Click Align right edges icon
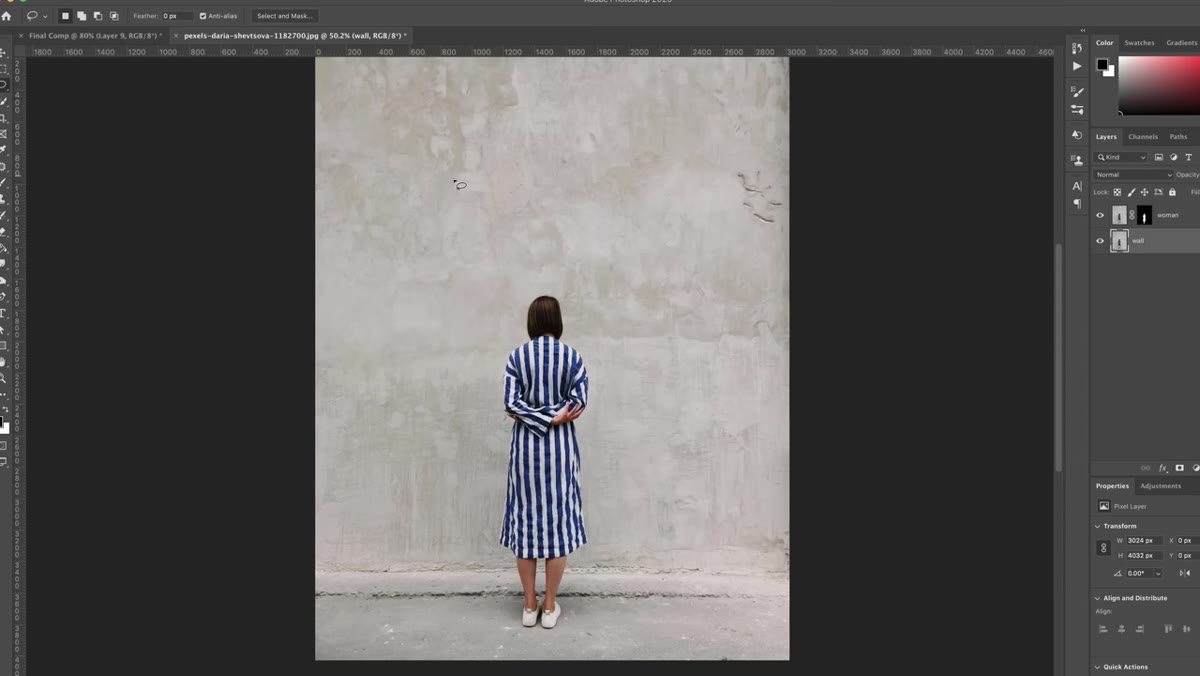The height and width of the screenshot is (676, 1200). [1140, 629]
